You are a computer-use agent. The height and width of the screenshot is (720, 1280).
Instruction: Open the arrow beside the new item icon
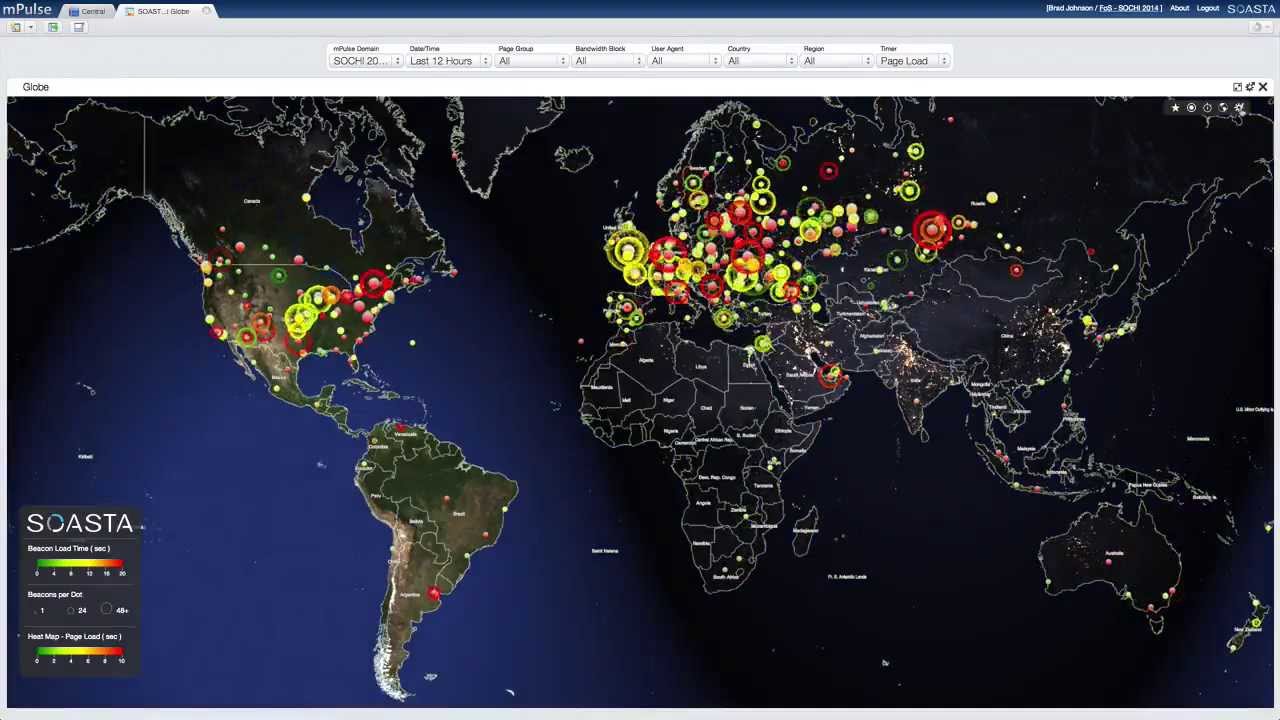point(30,27)
